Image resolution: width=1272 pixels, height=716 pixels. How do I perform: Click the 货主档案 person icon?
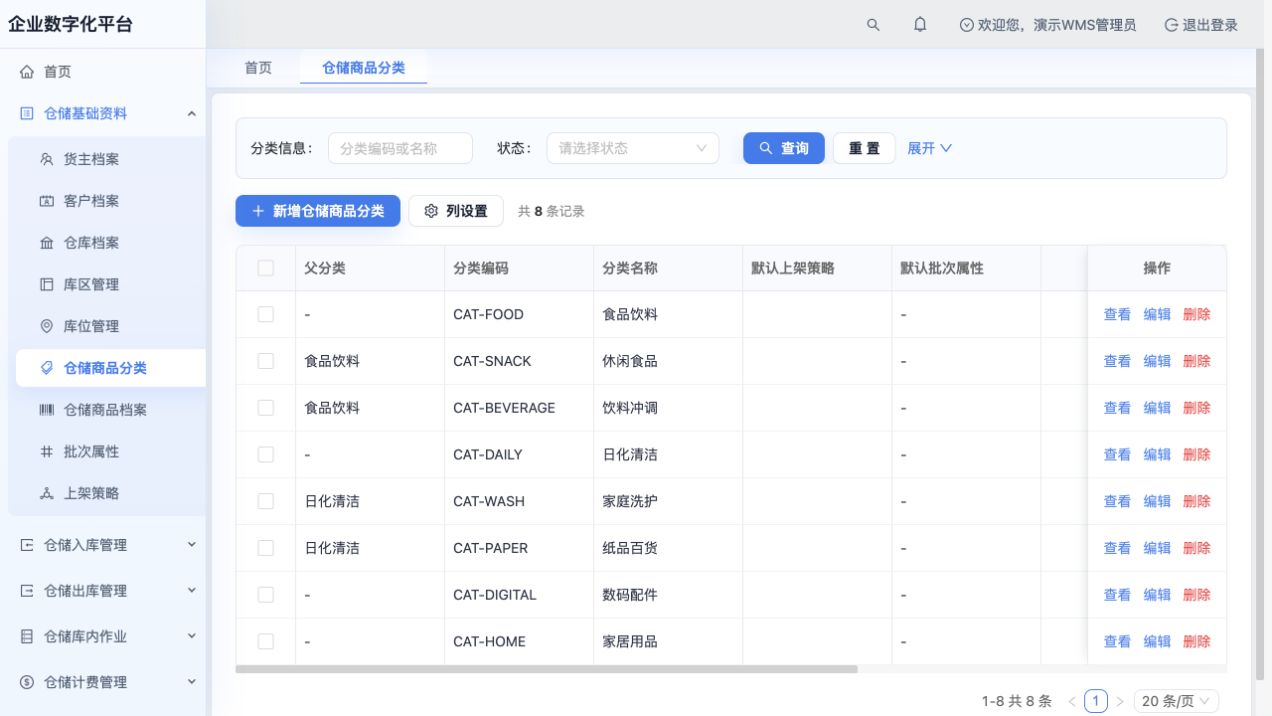[46, 159]
